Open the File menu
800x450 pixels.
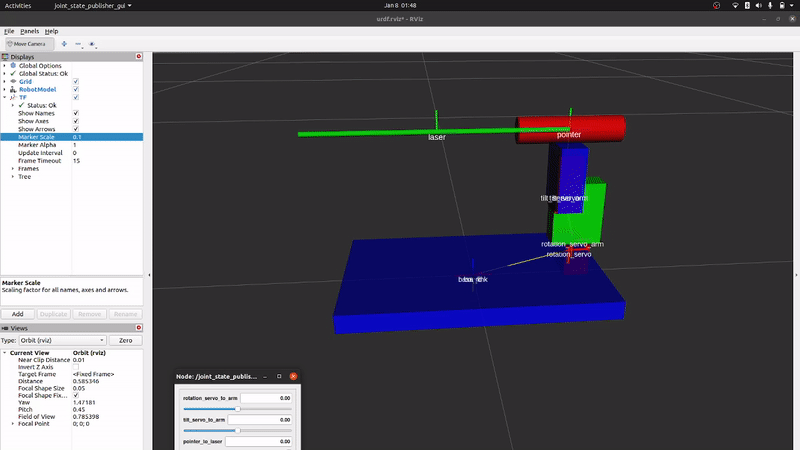pos(9,31)
